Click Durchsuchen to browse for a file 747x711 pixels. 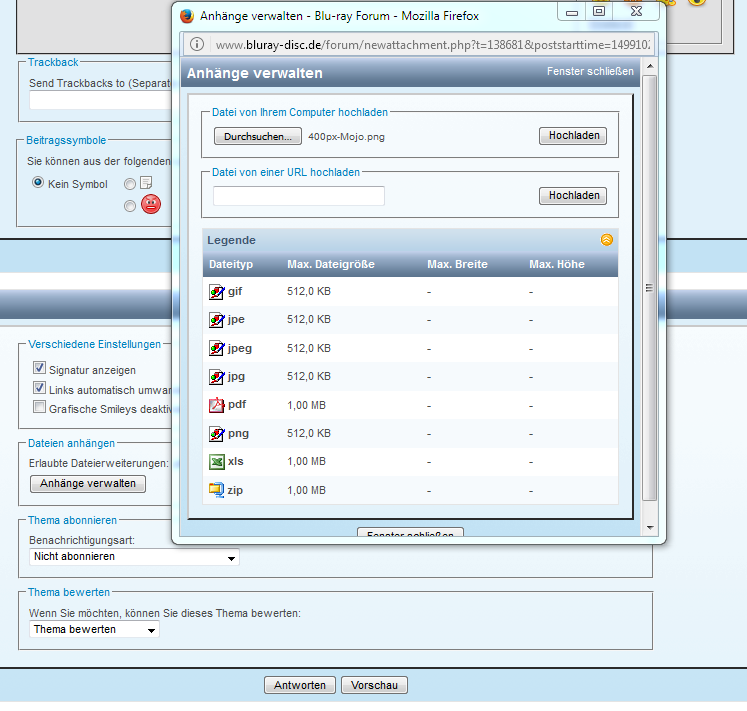click(x=257, y=136)
